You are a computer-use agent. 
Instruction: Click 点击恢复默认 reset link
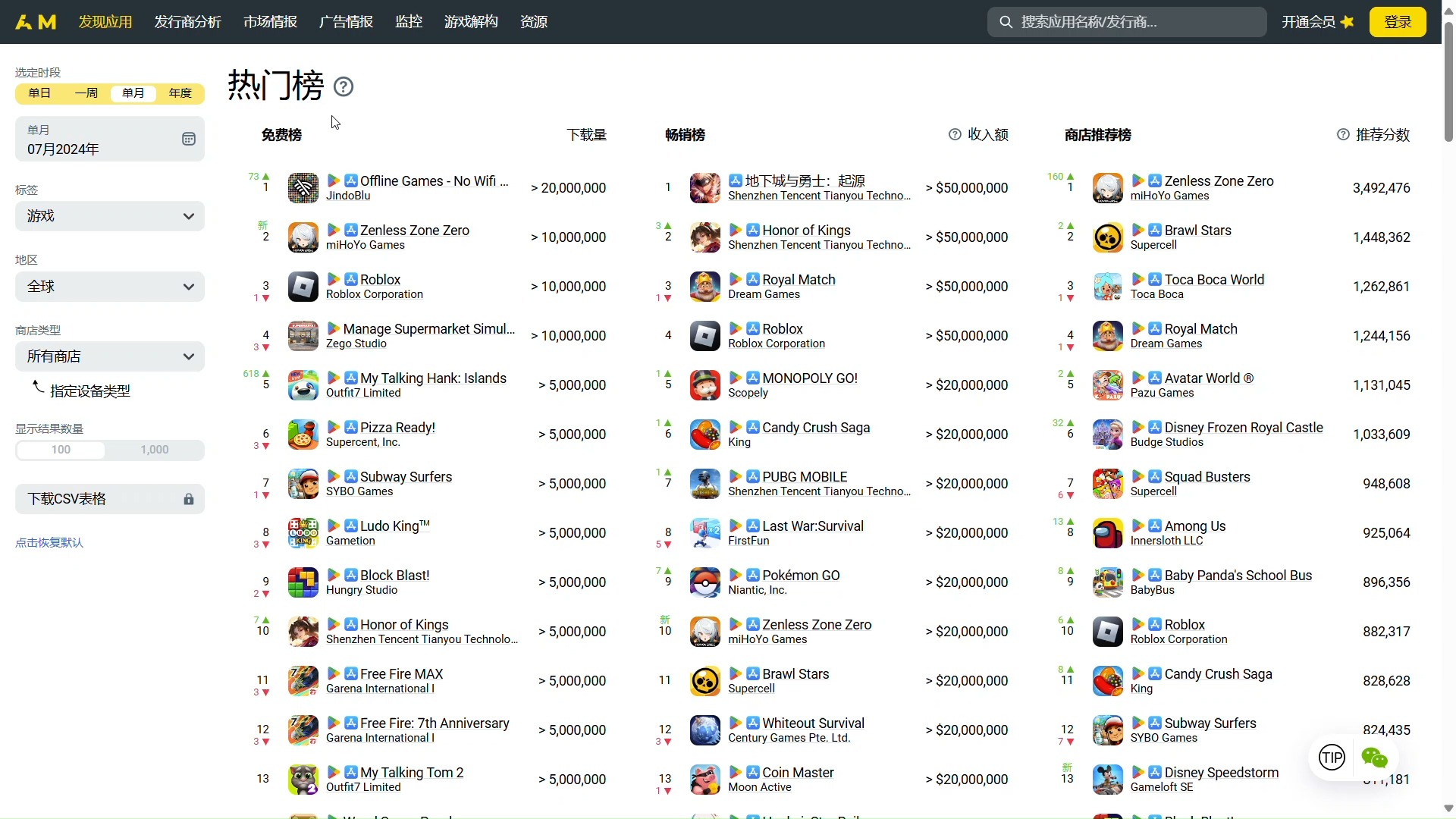tap(49, 543)
